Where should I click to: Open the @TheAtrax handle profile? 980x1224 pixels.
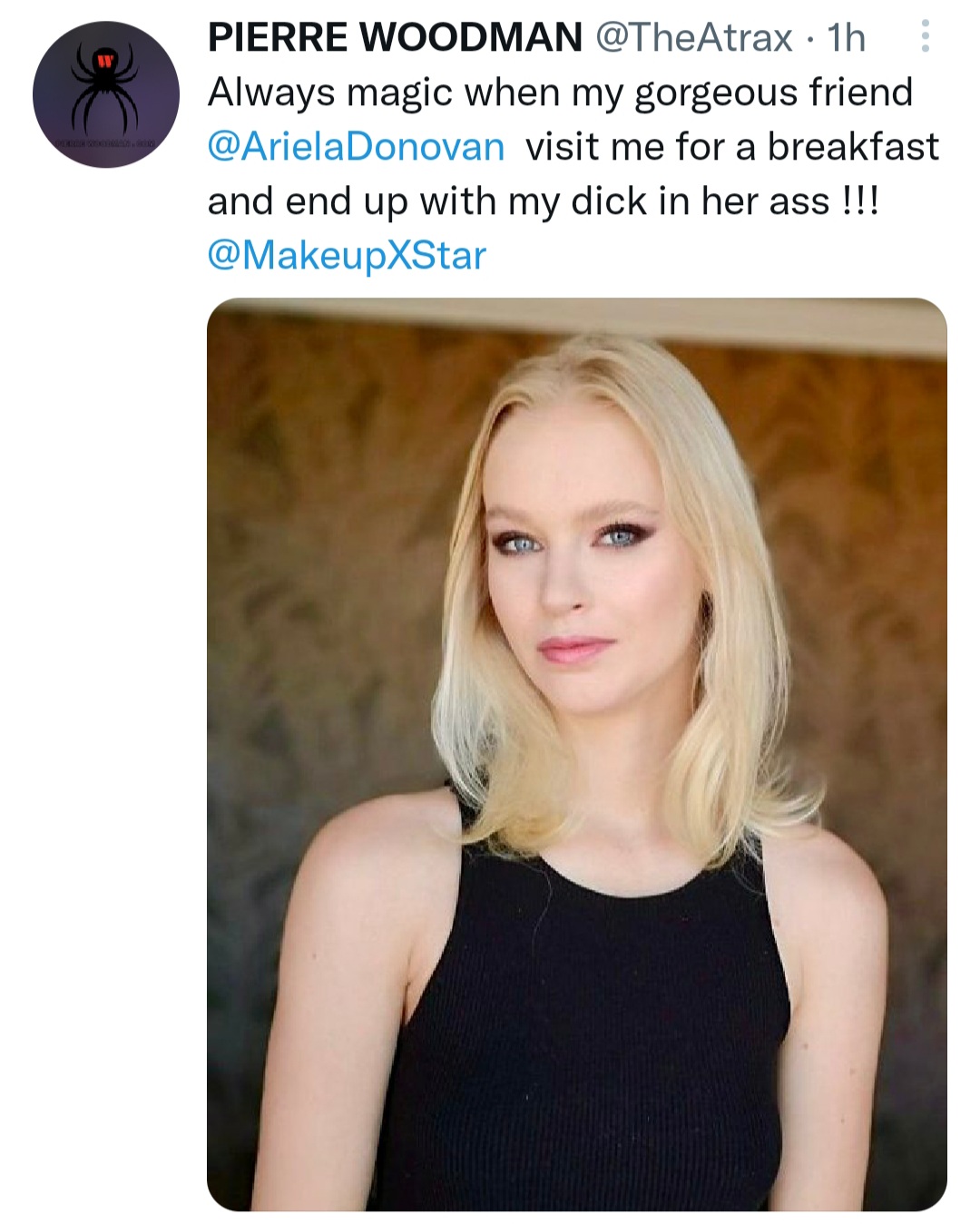[693, 37]
